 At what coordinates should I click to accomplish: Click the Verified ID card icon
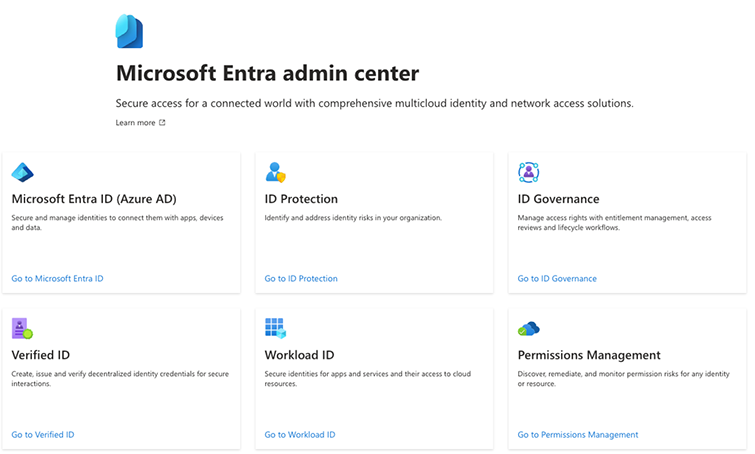click(x=22, y=328)
